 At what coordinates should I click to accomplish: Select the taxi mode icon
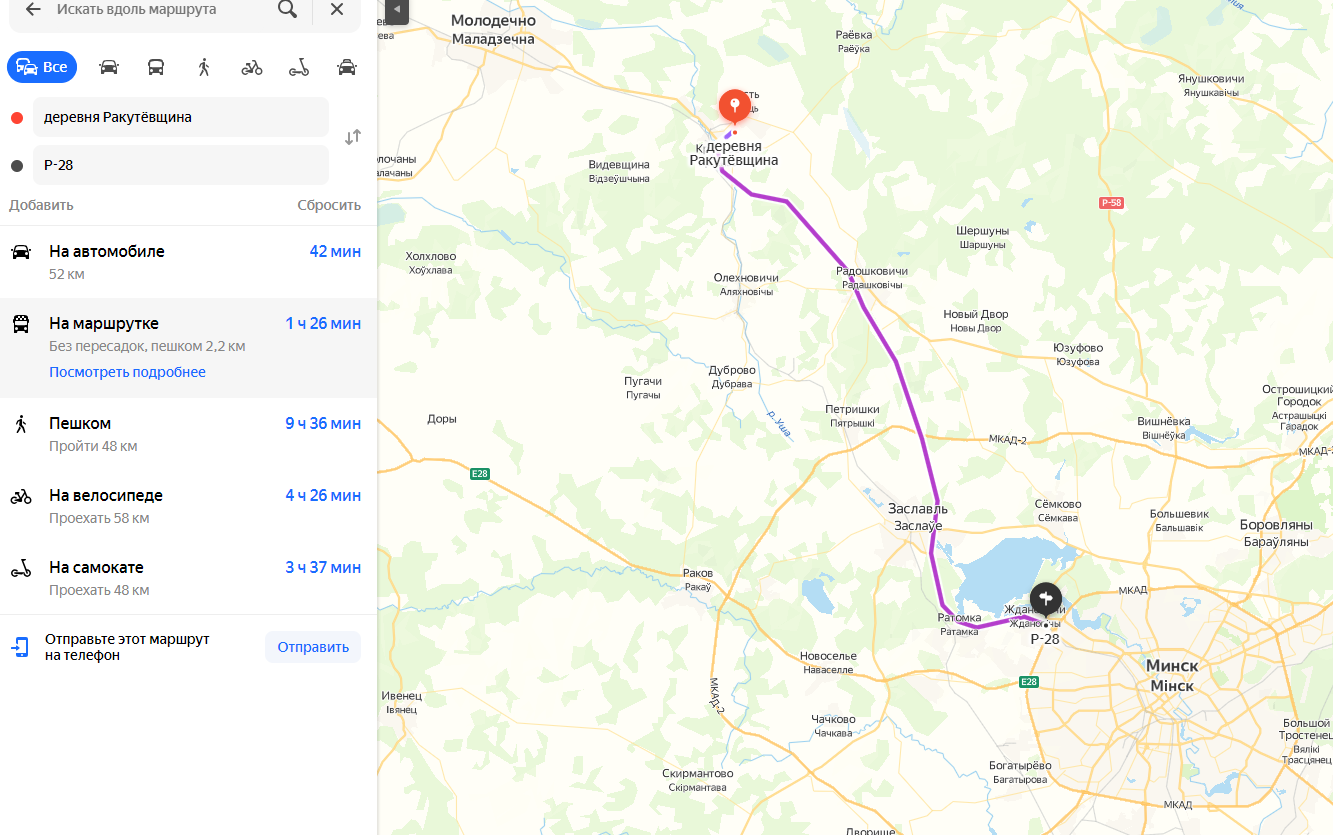[x=347, y=67]
